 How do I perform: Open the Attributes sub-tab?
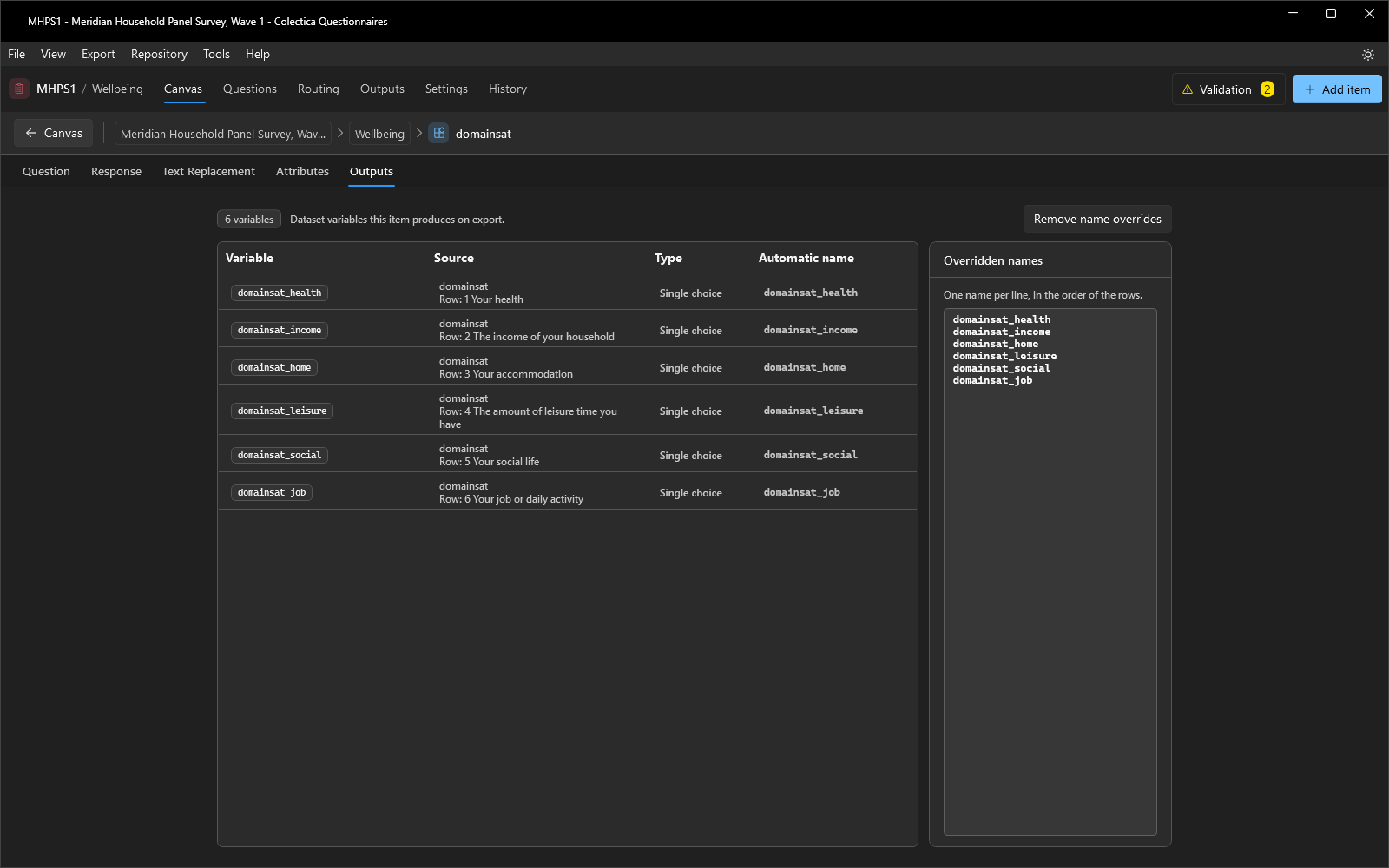[302, 171]
